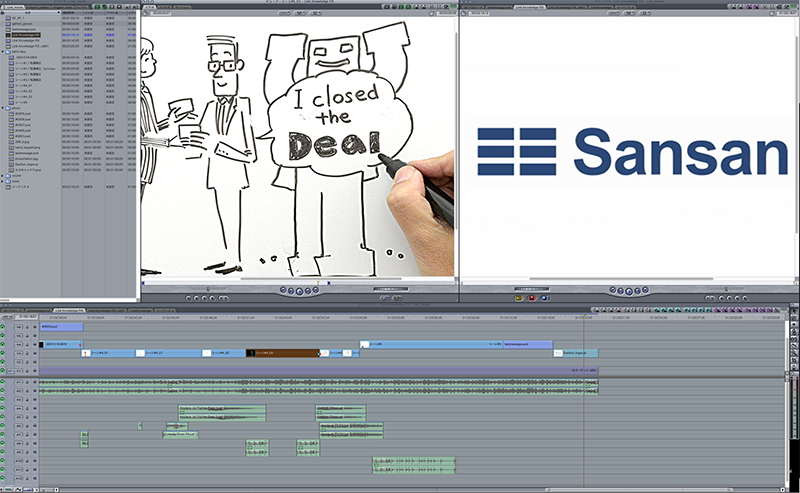Screen dimensions: 800x493
Task: Select hand_hayashi.png in the Browser
Action: click(28, 147)
